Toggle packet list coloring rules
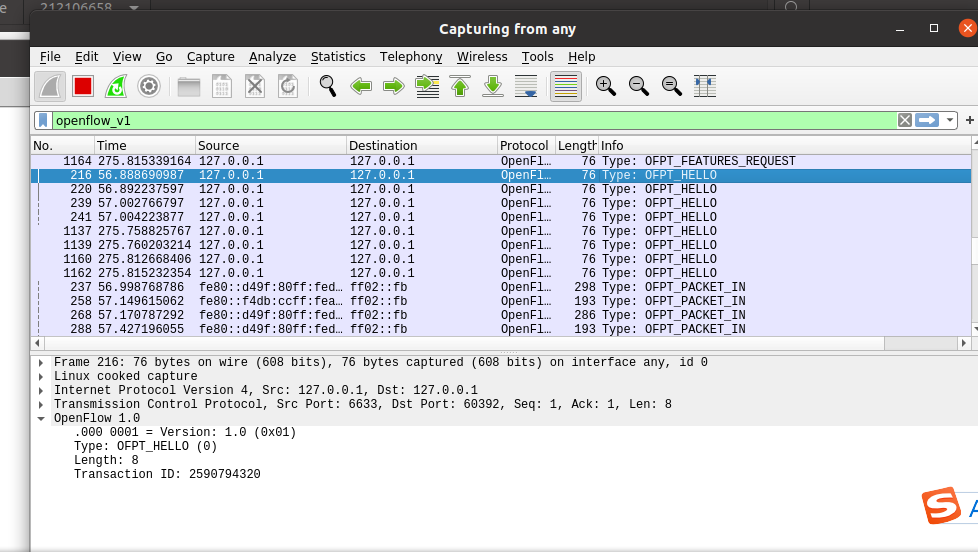Screen dimensions: 978x552 pos(566,86)
